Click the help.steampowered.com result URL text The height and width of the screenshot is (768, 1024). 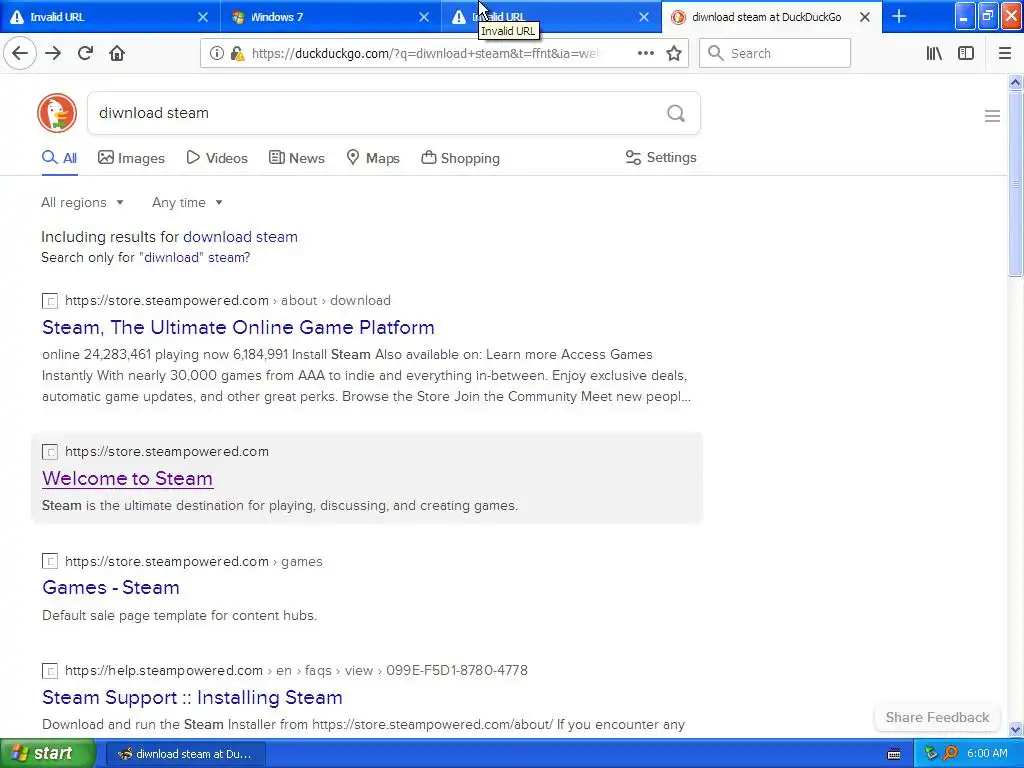coord(296,671)
